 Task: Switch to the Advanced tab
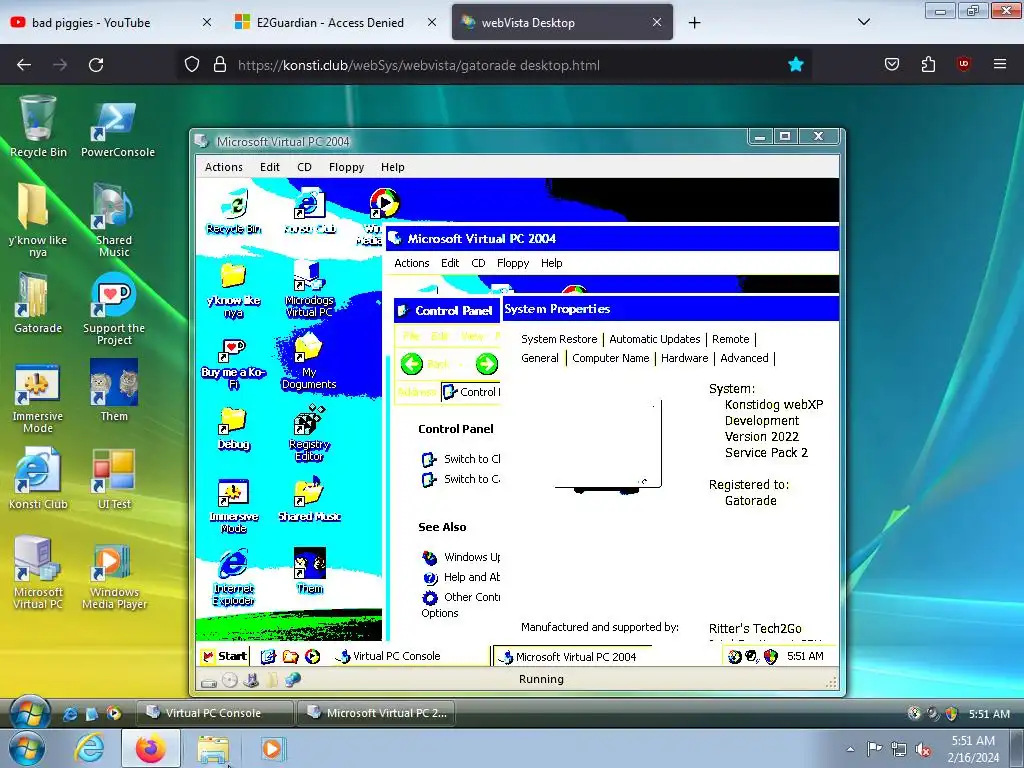[x=744, y=358]
